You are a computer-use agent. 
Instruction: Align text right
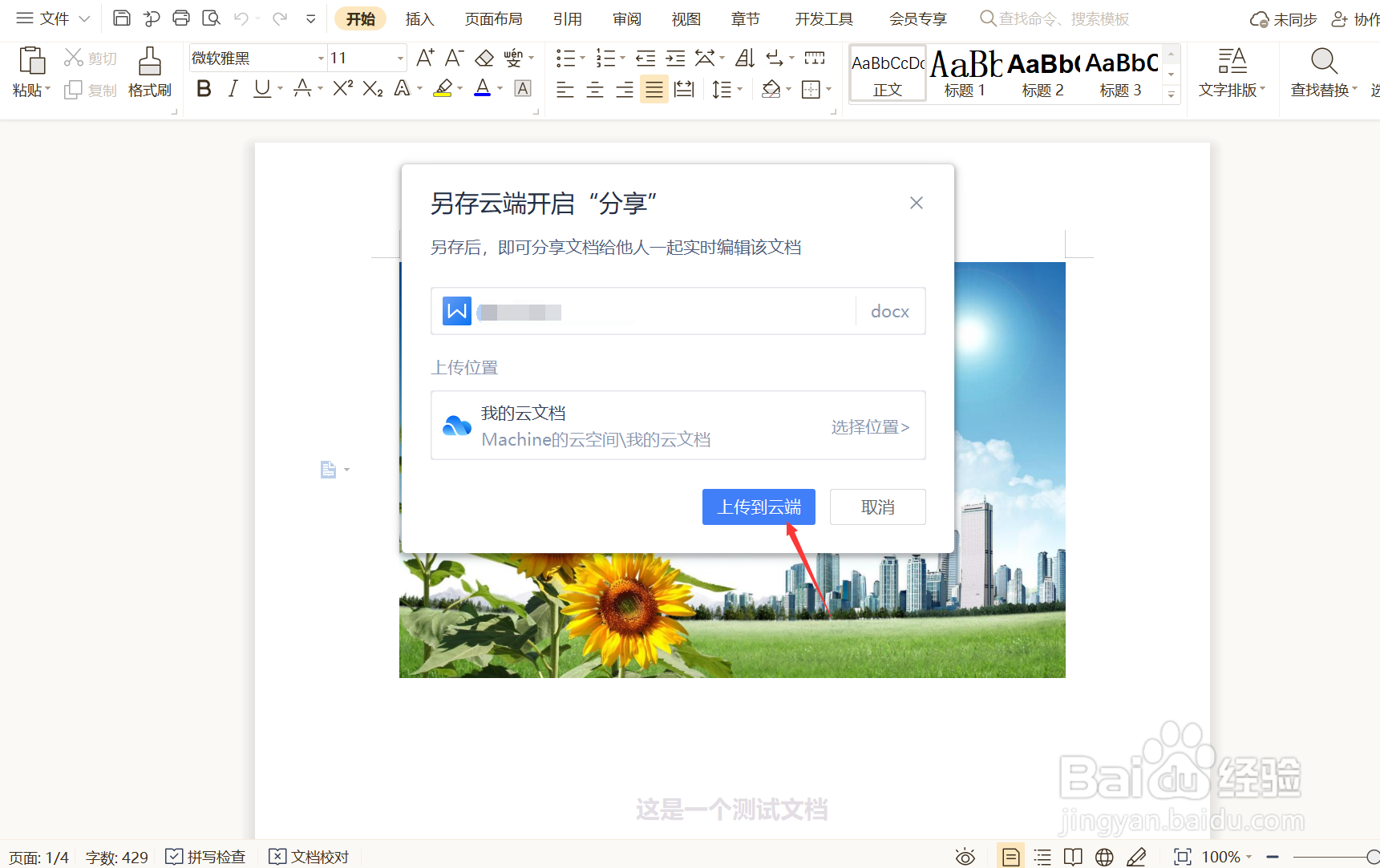pos(625,89)
